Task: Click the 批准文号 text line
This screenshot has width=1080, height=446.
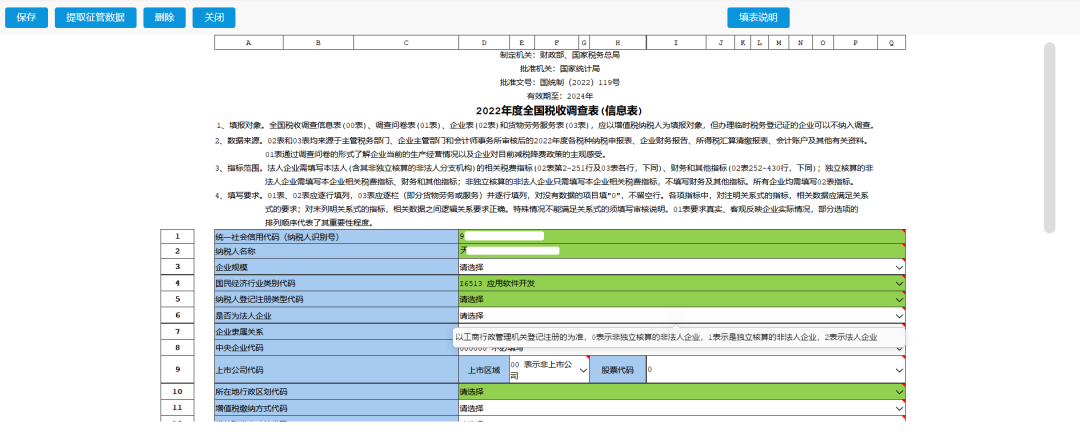Action: [559, 82]
